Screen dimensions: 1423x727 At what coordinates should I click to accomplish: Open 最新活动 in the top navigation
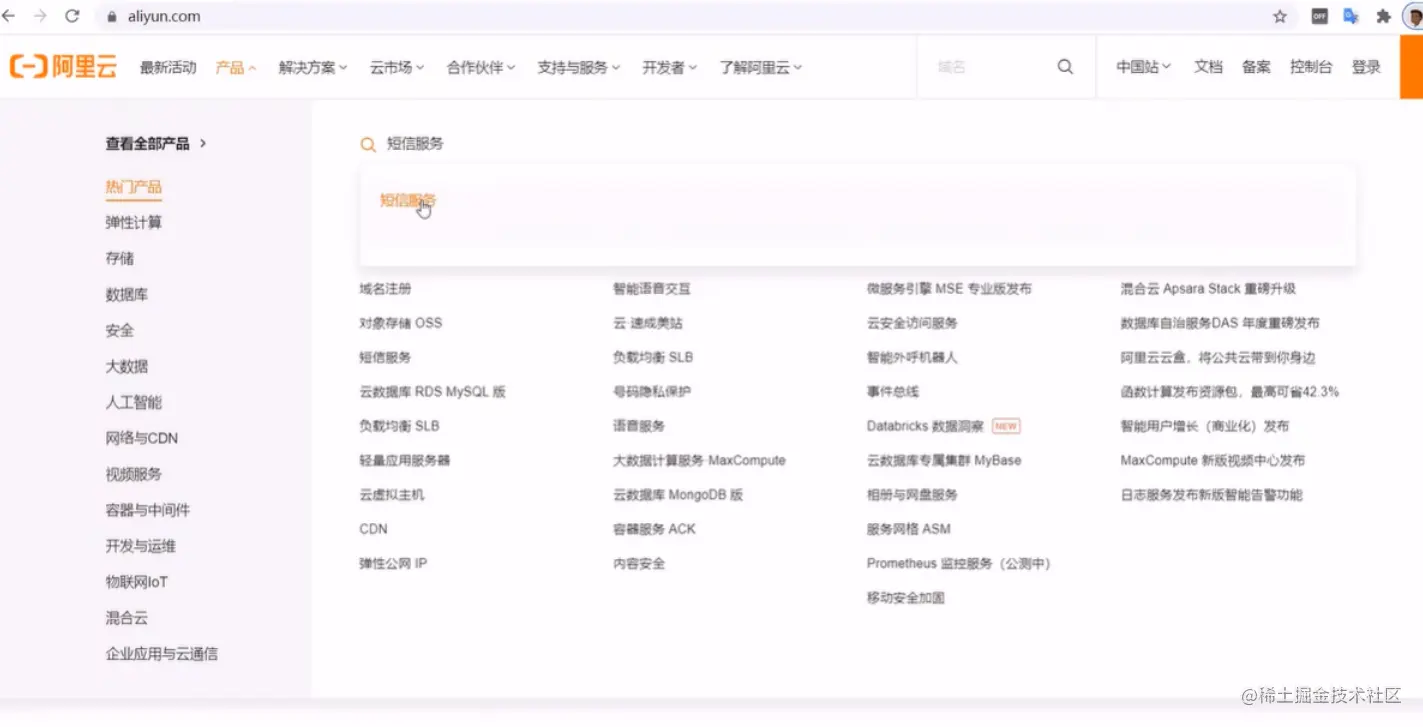(x=168, y=67)
